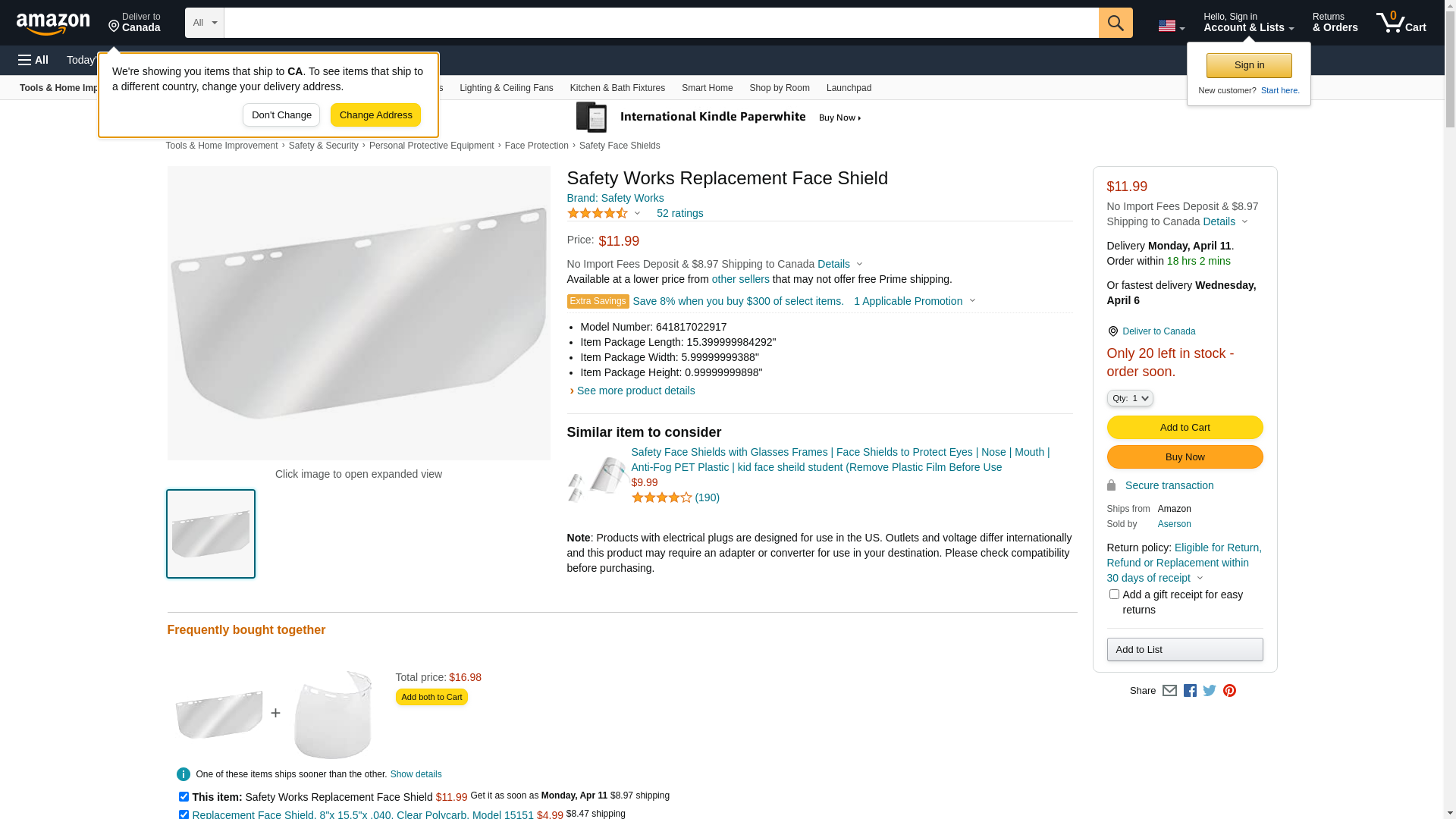Select the face shield thumbnail image
This screenshot has height=819, width=1456.
211,534
